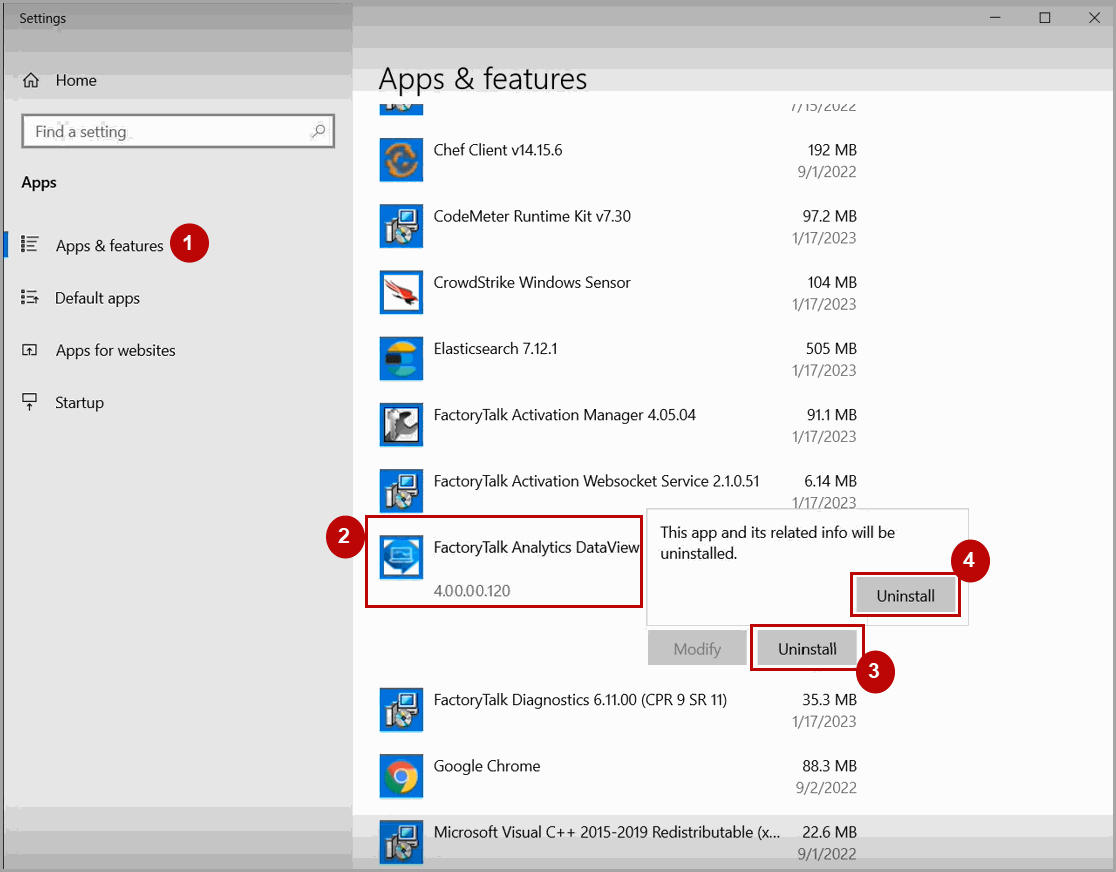The height and width of the screenshot is (872, 1116).
Task: Click the Default apps icon
Action: pos(29,297)
